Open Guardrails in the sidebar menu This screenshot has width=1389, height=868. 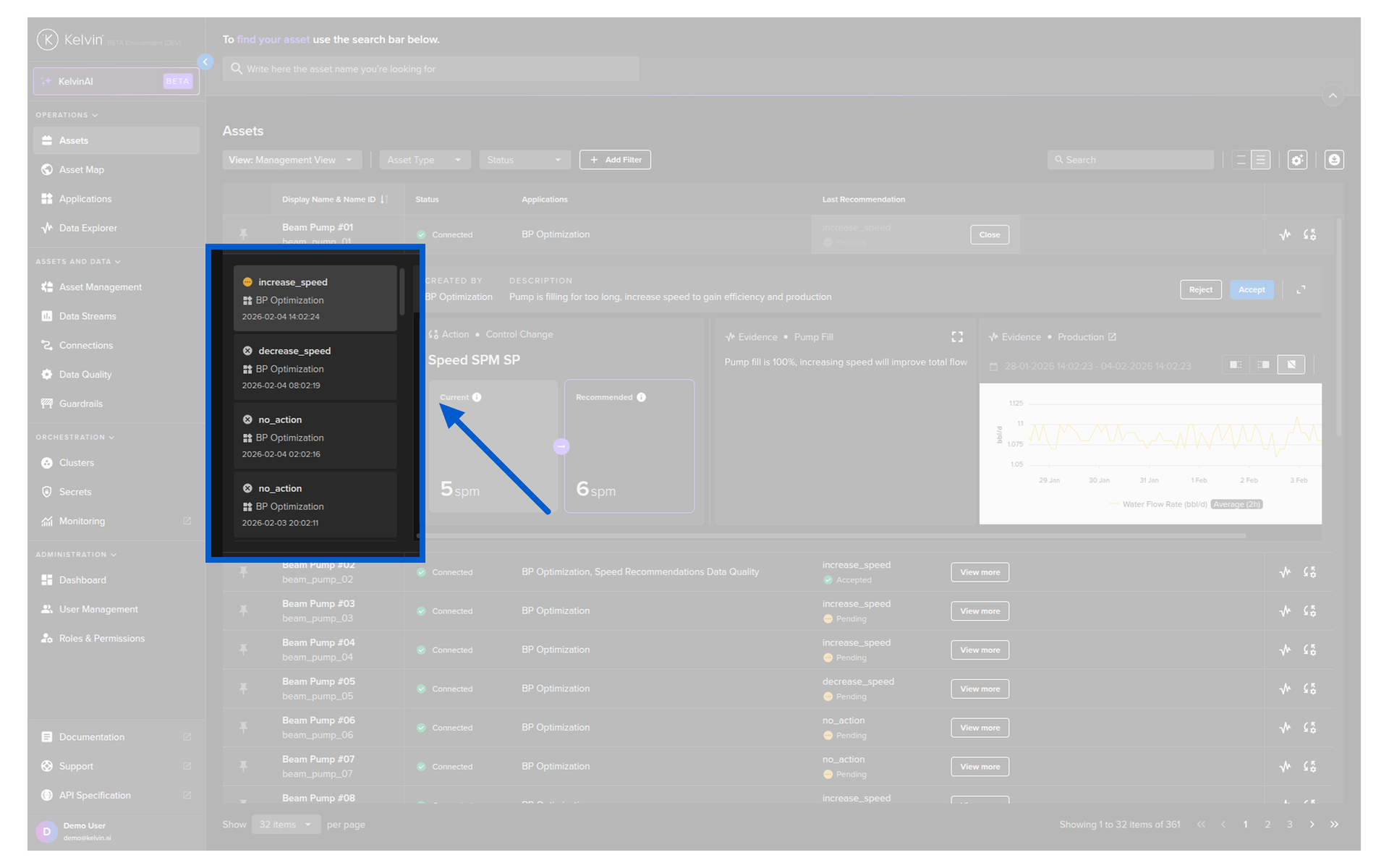pos(80,404)
